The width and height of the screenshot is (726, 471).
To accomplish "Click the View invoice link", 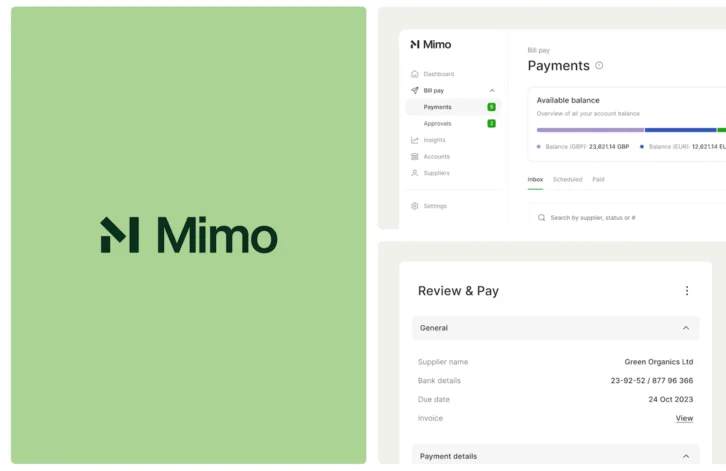I will pyautogui.click(x=684, y=419).
